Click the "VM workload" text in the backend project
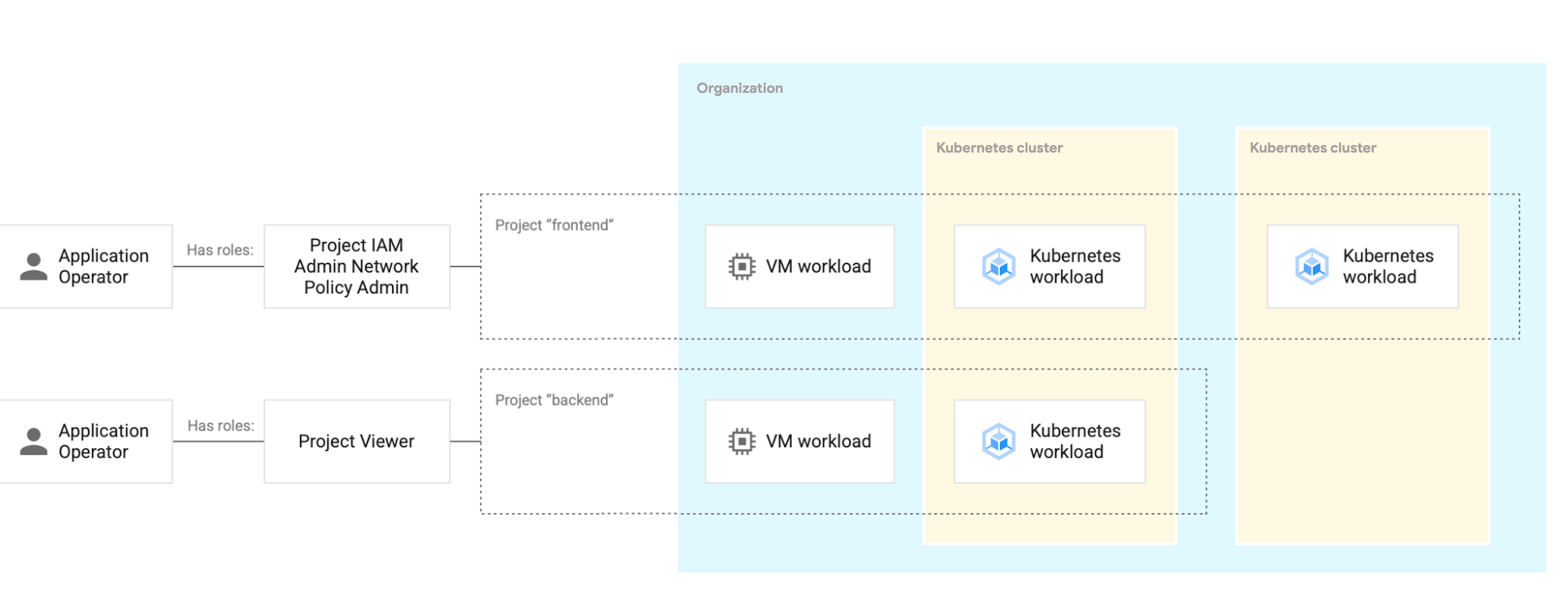 click(818, 442)
